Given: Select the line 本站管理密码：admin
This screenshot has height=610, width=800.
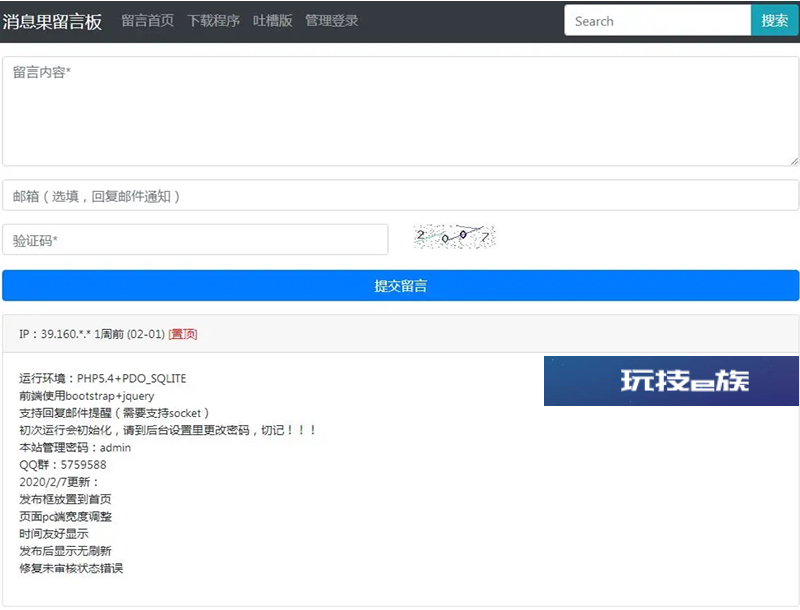Looking at the screenshot, I should [x=75, y=448].
